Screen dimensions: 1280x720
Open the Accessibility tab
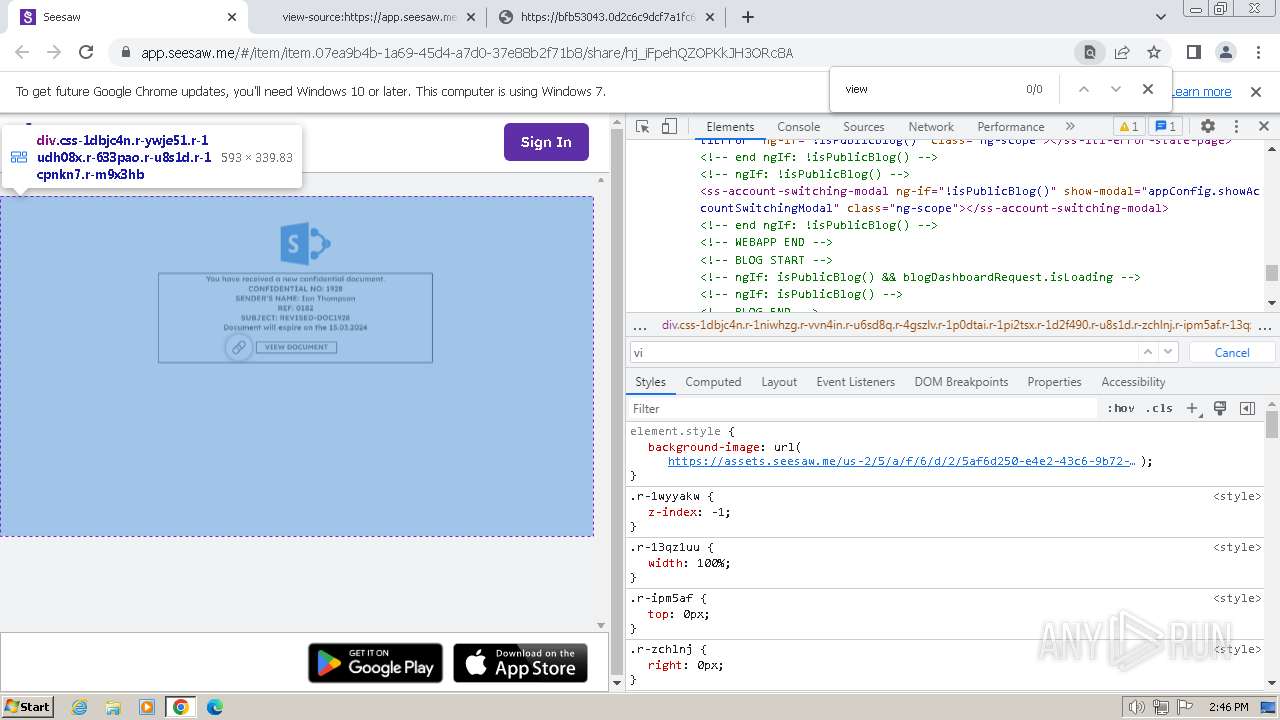click(x=1133, y=382)
